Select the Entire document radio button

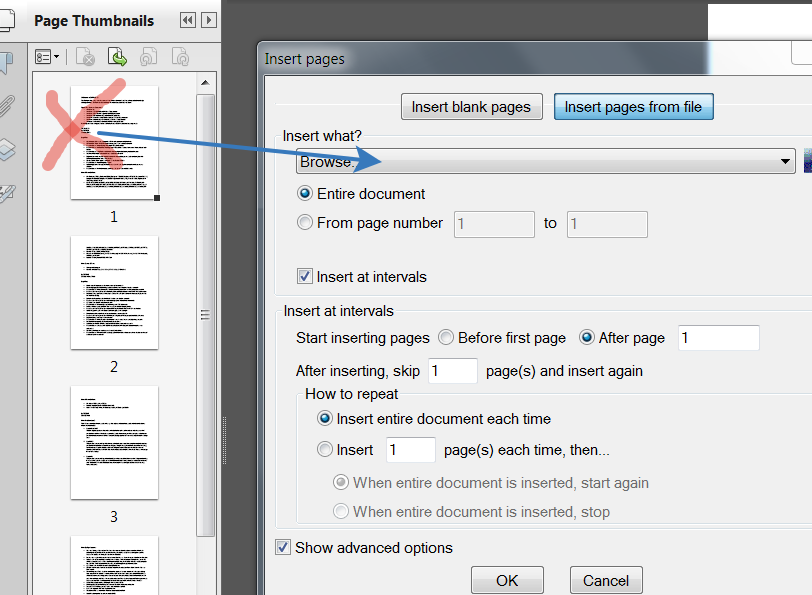pos(305,194)
